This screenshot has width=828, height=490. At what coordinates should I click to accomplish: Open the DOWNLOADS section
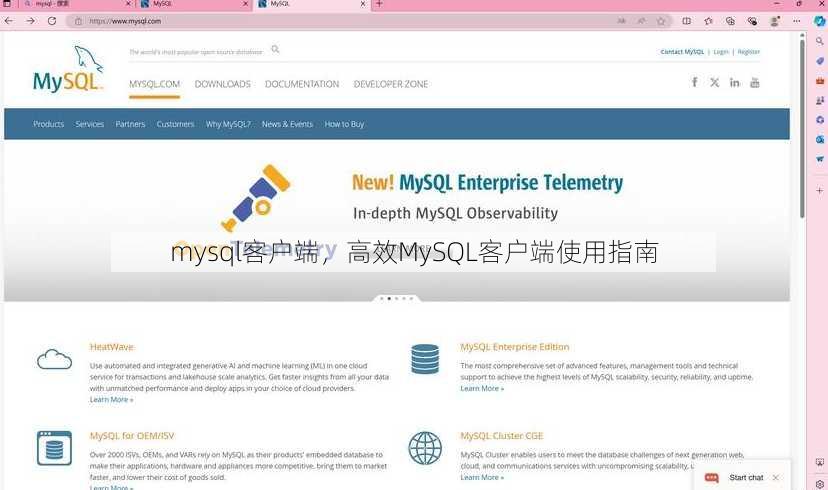(x=222, y=84)
